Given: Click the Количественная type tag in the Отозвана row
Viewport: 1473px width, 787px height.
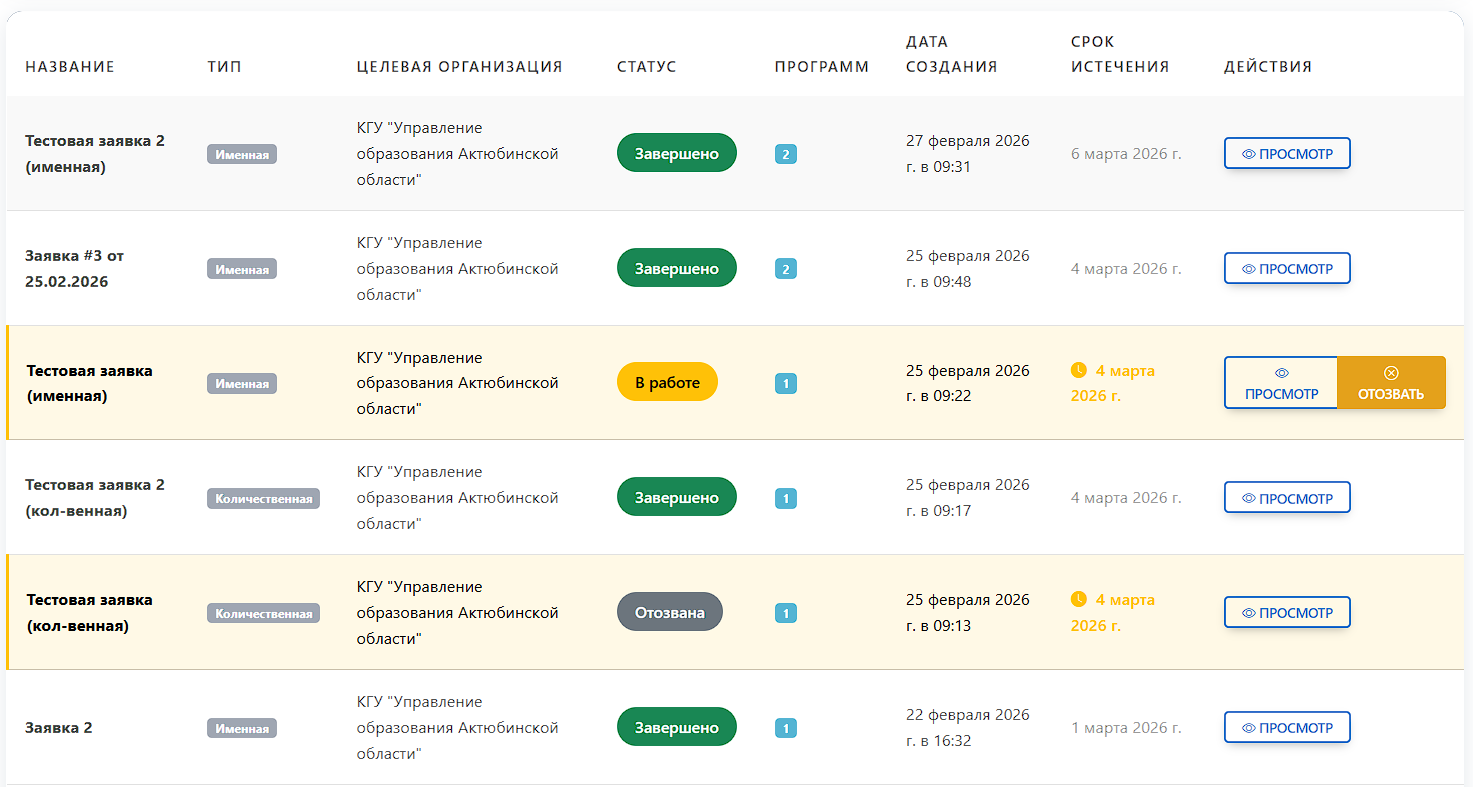Looking at the screenshot, I should [x=263, y=613].
